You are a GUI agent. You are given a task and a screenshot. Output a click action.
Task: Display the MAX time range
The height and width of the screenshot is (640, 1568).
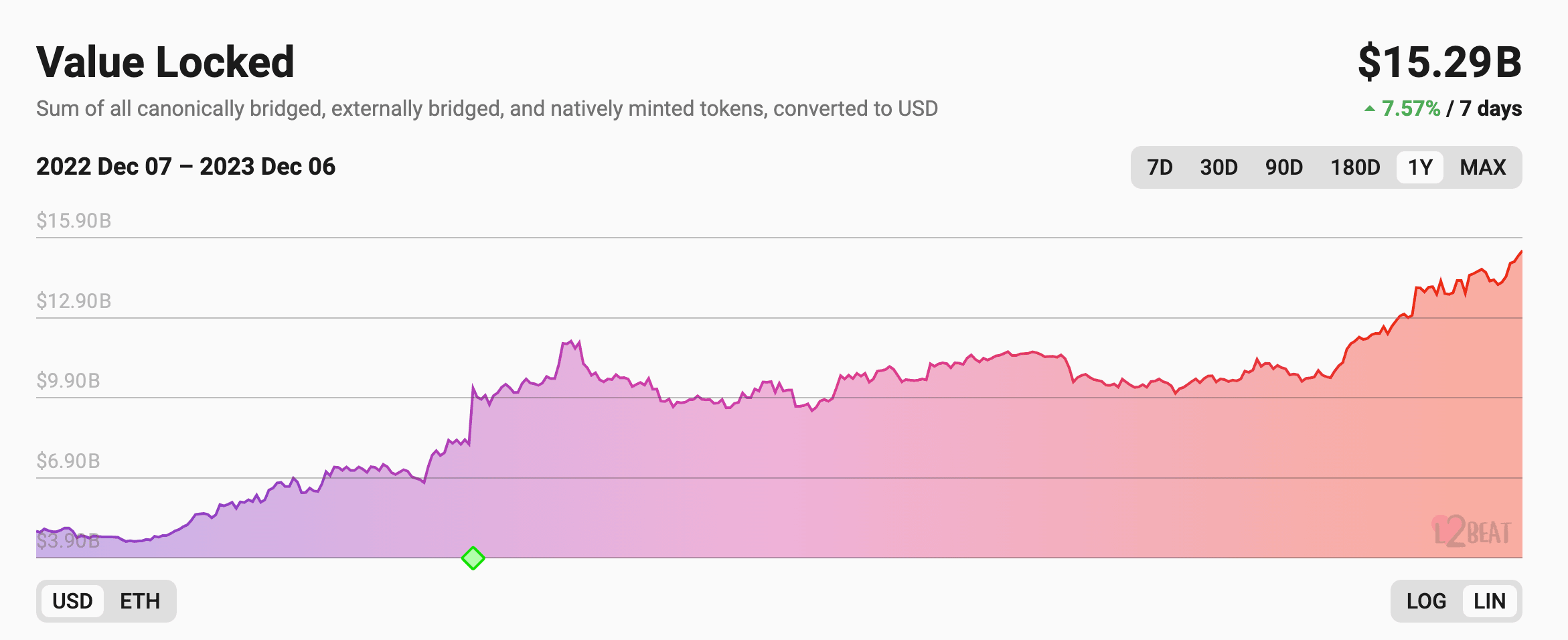tap(1483, 167)
